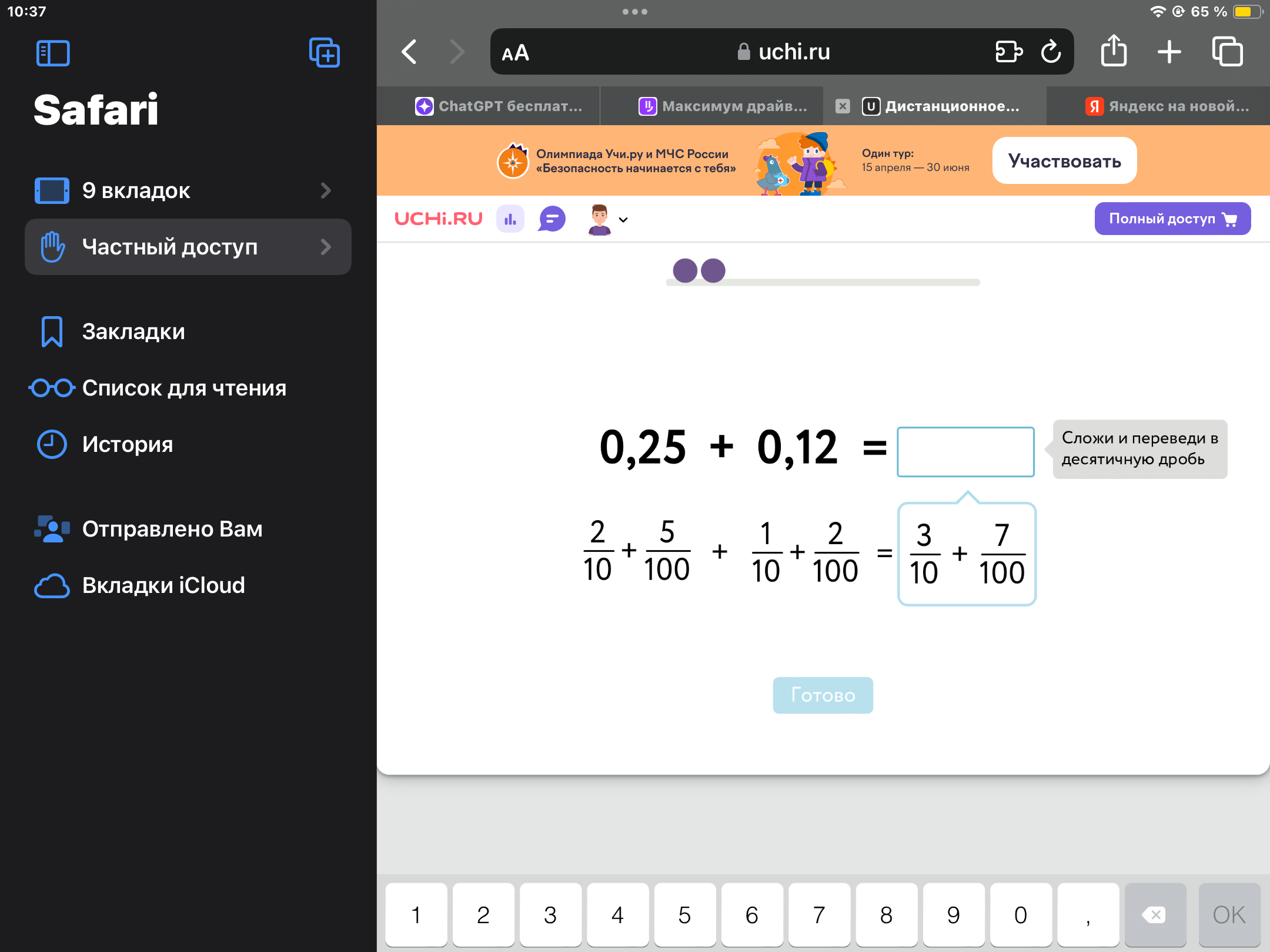1270x952 pixels.
Task: Close the Дистанционное tab
Action: pos(843,106)
